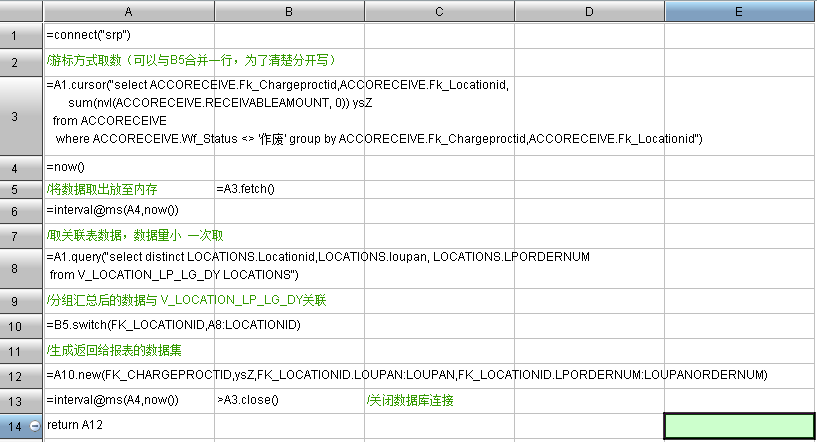817x442 pixels.
Task: Select row 3 header
Action: point(21,116)
